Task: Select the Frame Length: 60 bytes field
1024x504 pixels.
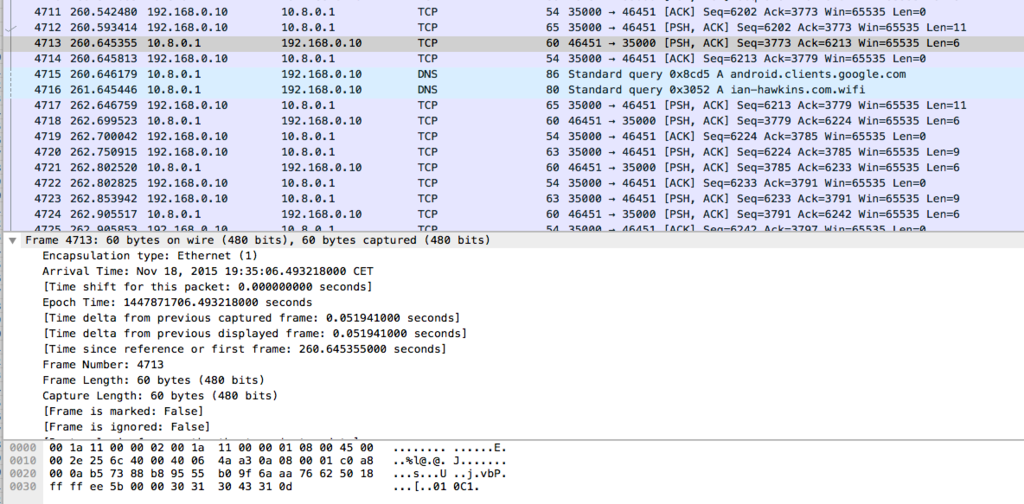Action: [152, 380]
